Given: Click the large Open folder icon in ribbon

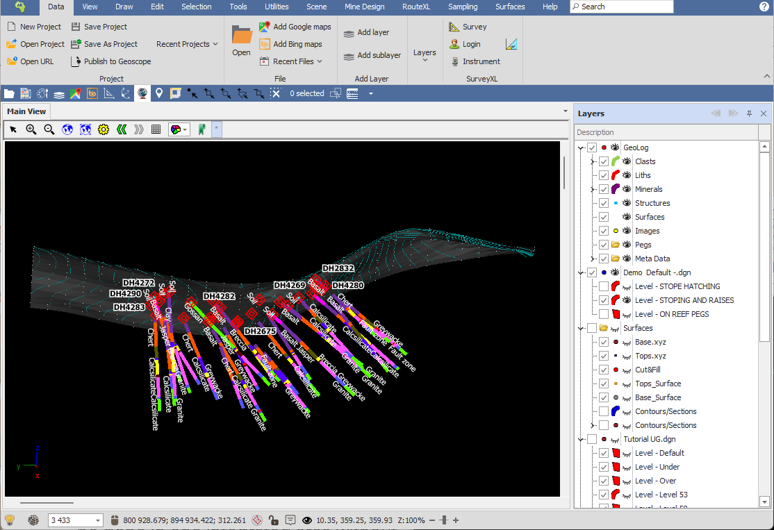Looking at the screenshot, I should click(x=241, y=36).
